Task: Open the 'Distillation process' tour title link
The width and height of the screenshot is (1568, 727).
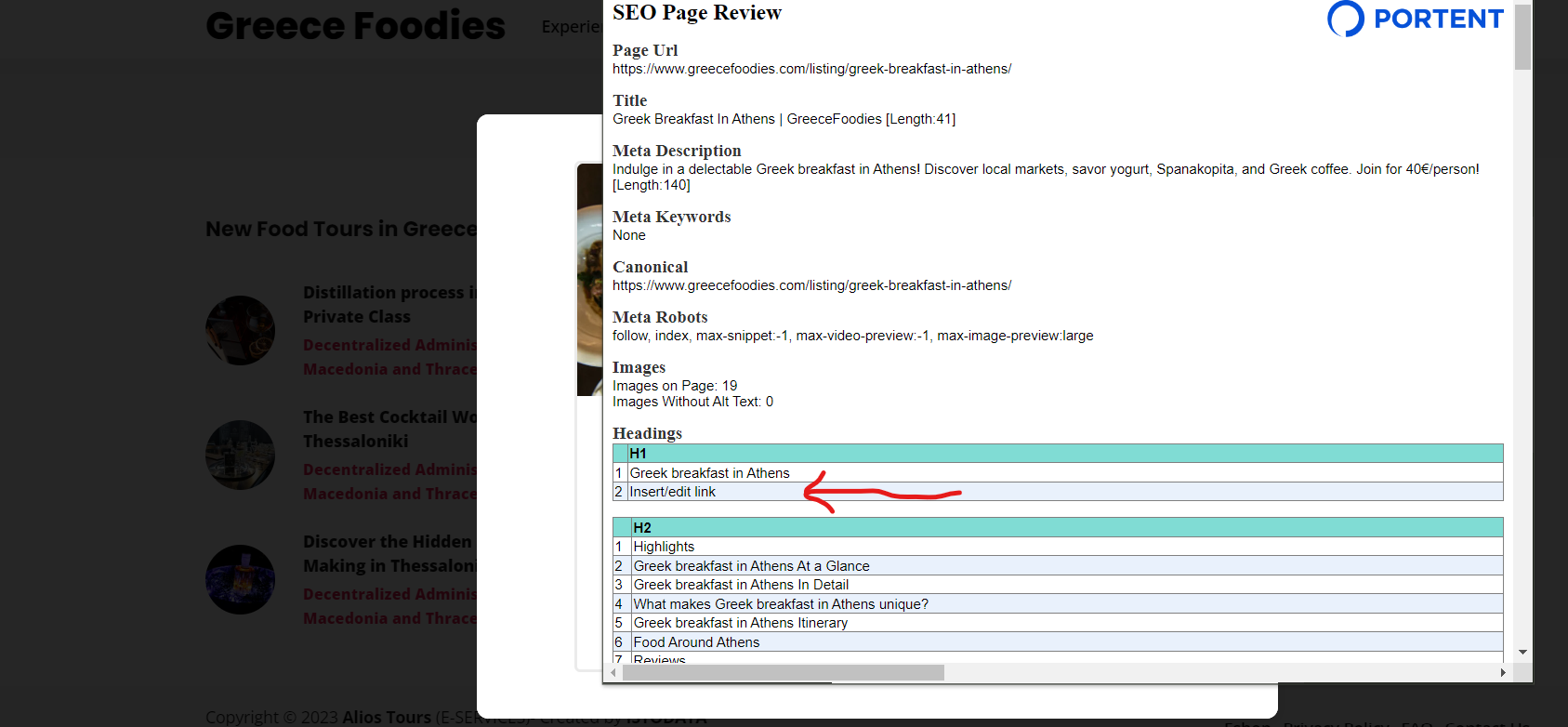Action: [389, 305]
